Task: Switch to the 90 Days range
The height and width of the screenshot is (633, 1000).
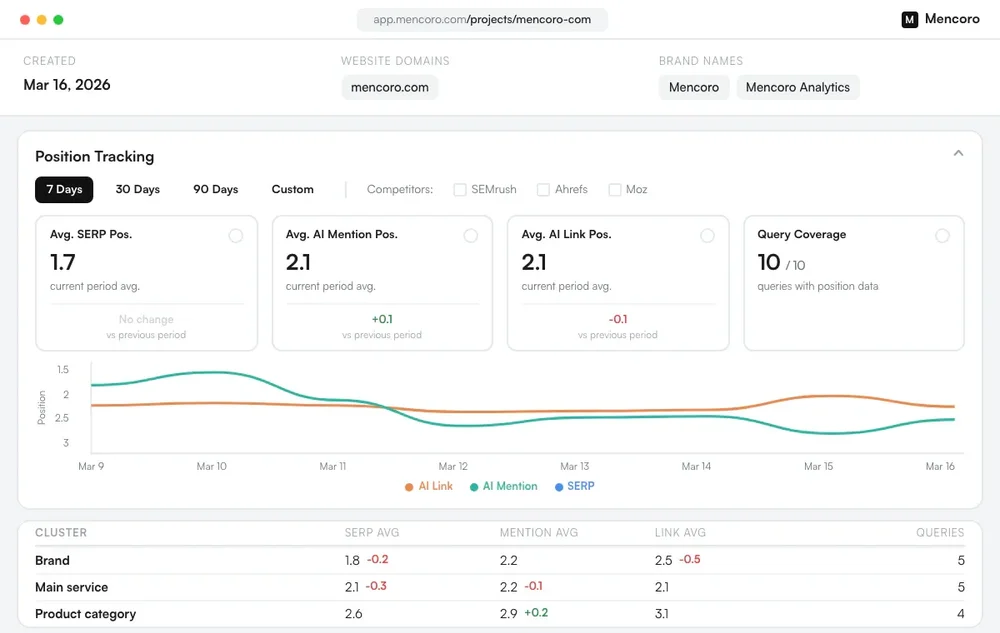Action: (x=216, y=189)
